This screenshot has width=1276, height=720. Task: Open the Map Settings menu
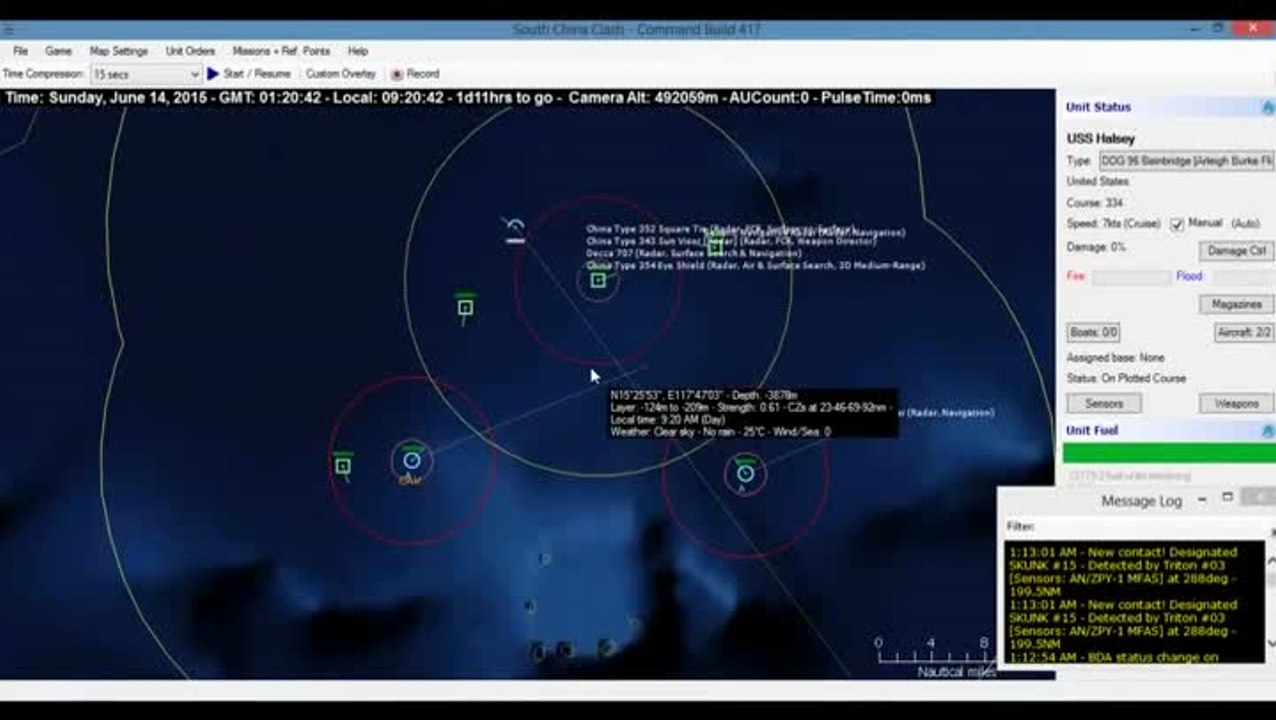pyautogui.click(x=118, y=51)
